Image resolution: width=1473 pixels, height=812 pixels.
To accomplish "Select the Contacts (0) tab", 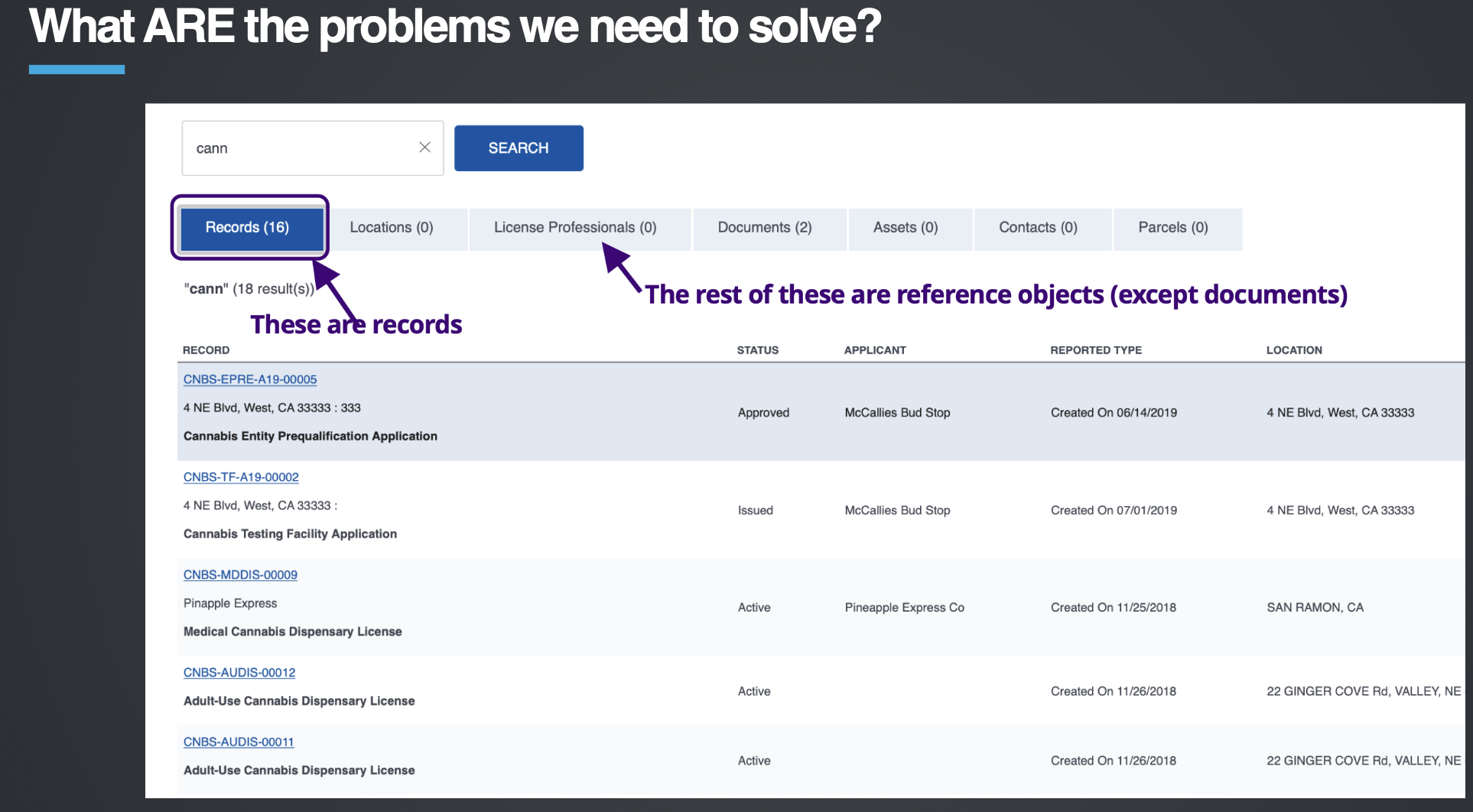I will click(x=1038, y=228).
